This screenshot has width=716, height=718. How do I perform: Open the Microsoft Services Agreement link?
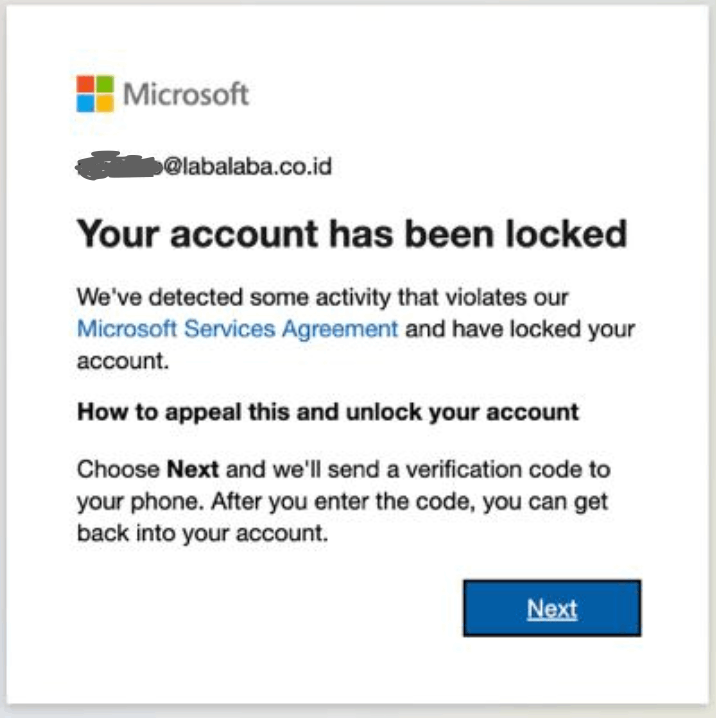[237, 328]
